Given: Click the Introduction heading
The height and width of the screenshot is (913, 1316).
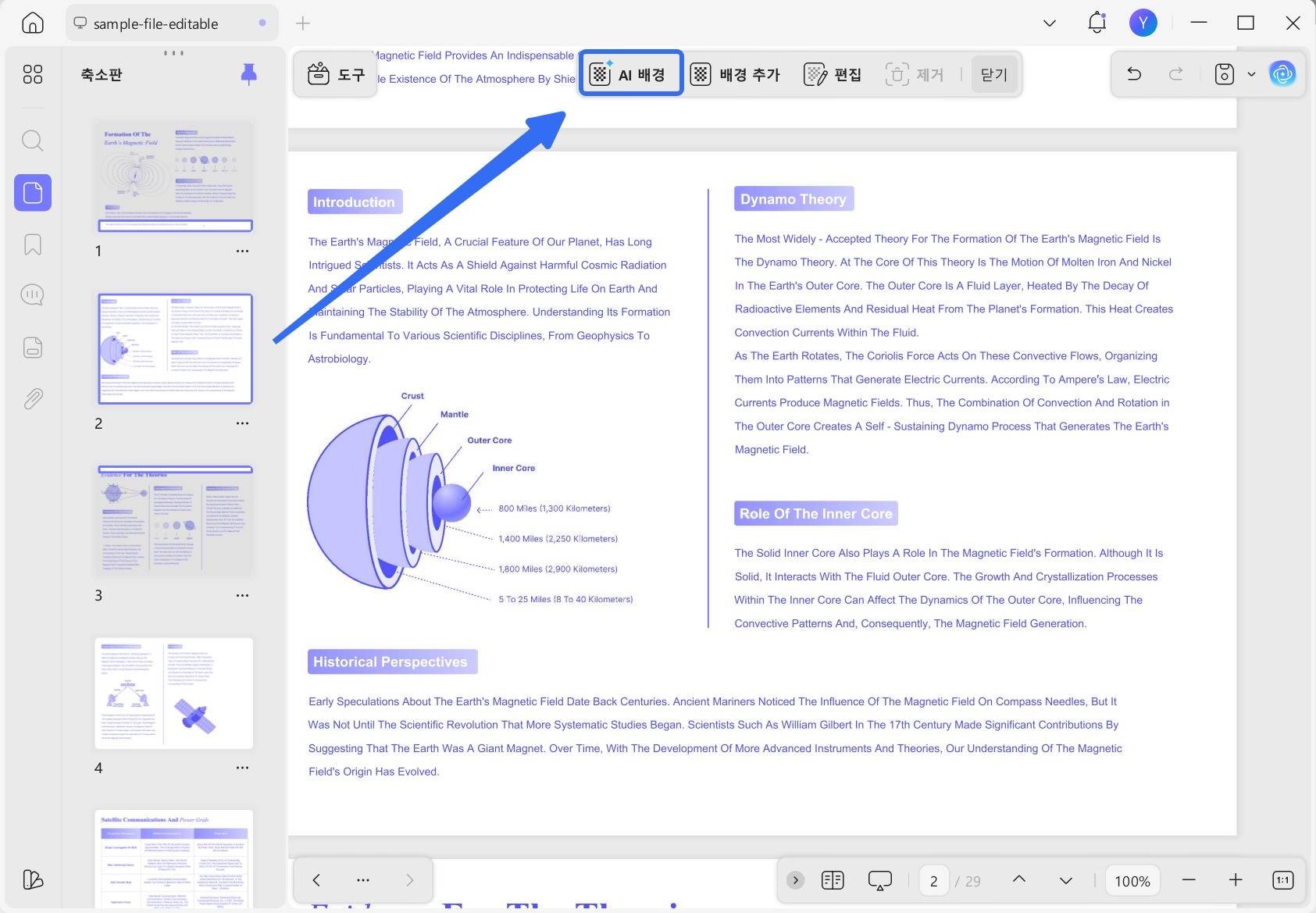Looking at the screenshot, I should click(x=355, y=202).
